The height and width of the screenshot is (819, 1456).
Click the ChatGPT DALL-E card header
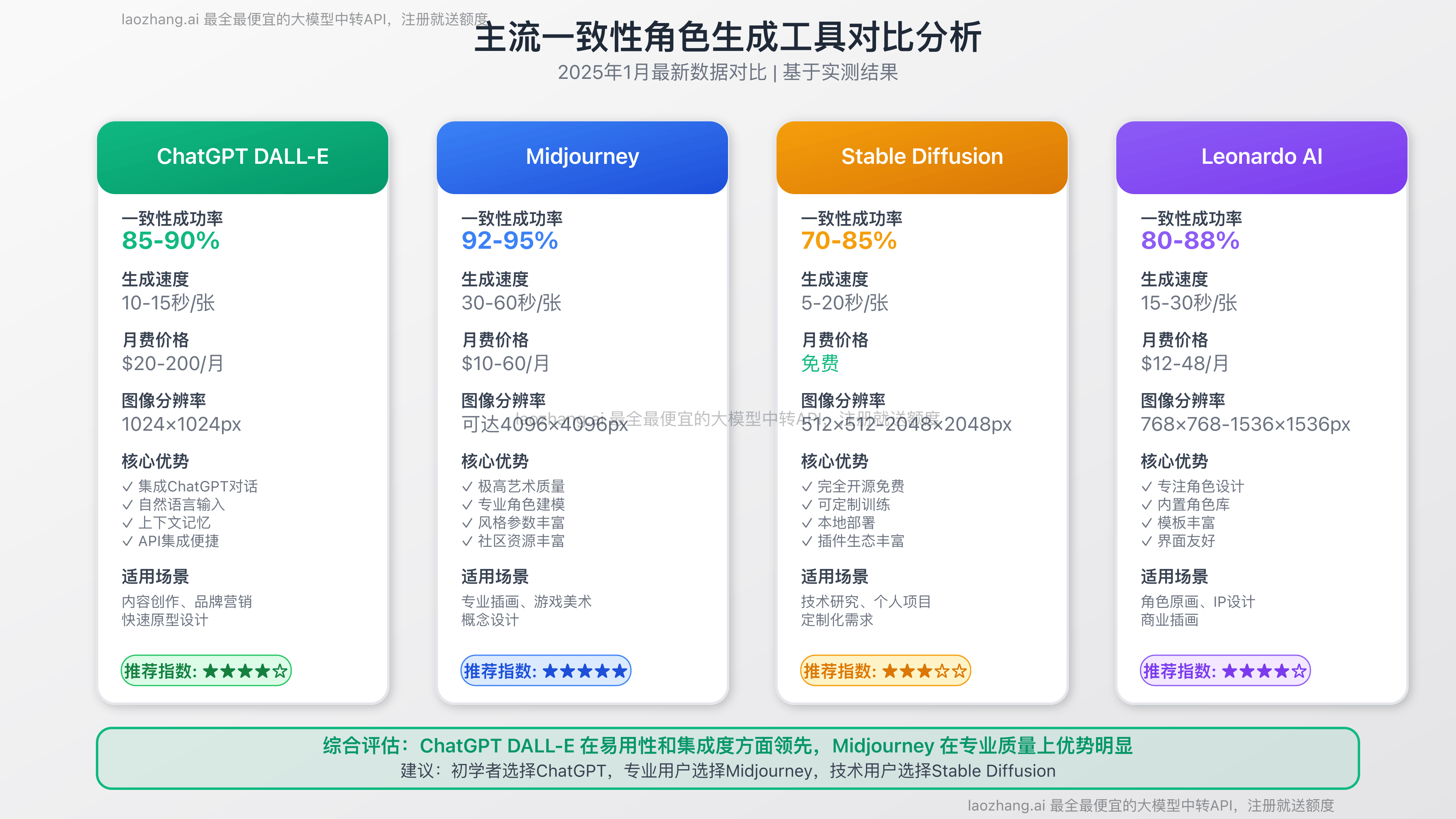click(243, 157)
